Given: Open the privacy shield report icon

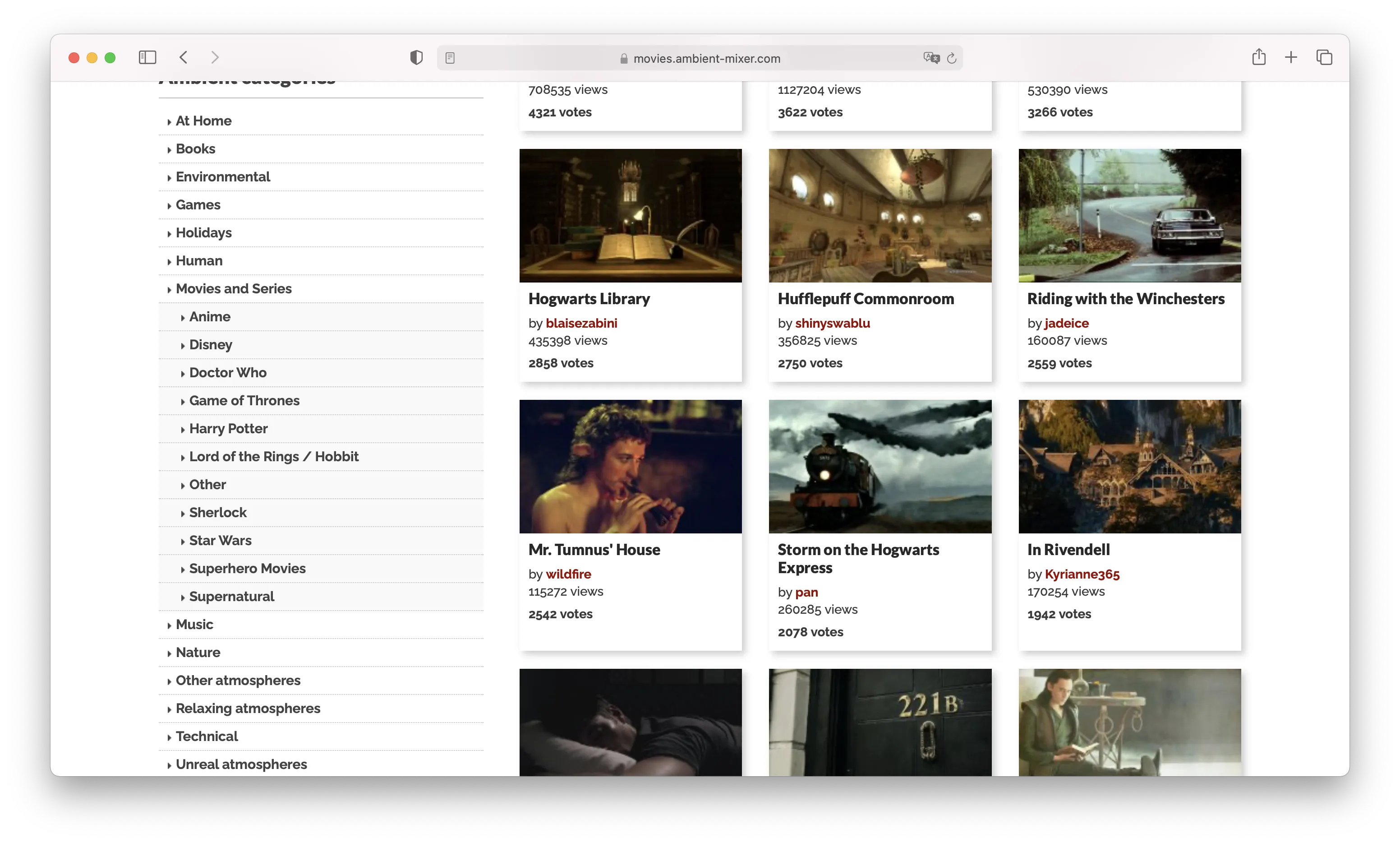Looking at the screenshot, I should click(x=416, y=57).
